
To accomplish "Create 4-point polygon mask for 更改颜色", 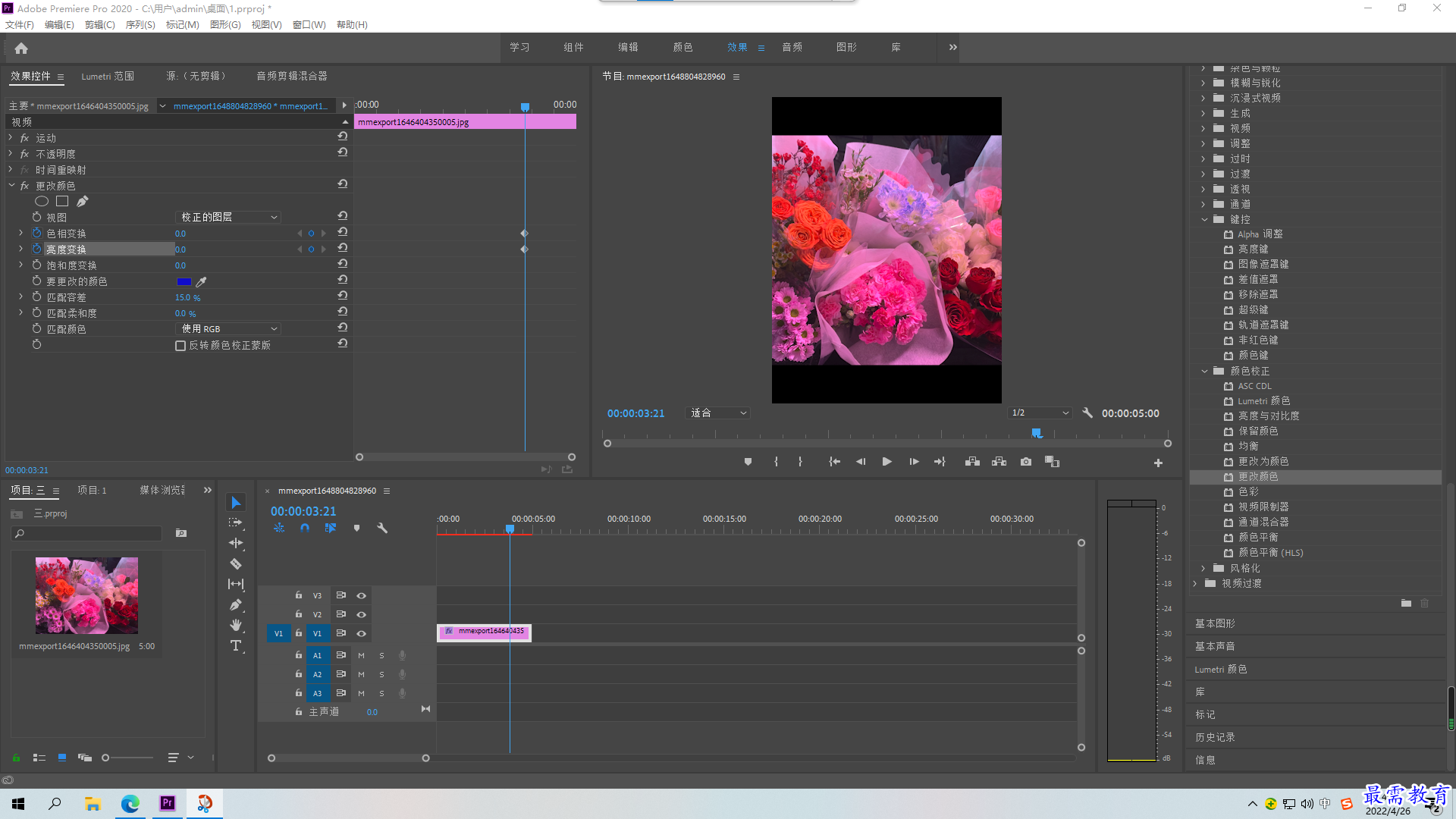I will coord(62,201).
